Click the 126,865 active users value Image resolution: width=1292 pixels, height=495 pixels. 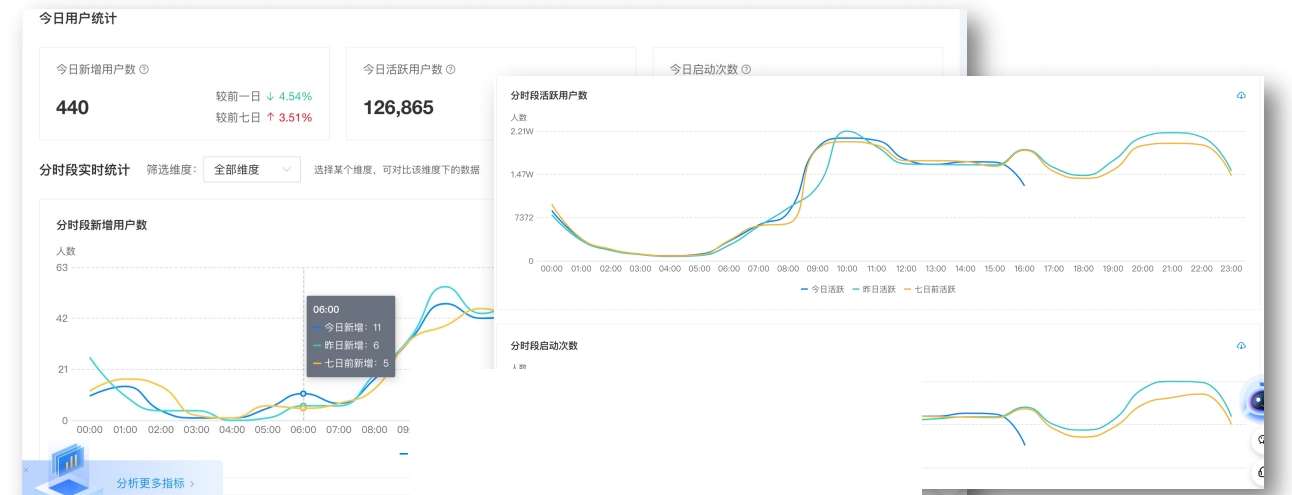tap(398, 108)
